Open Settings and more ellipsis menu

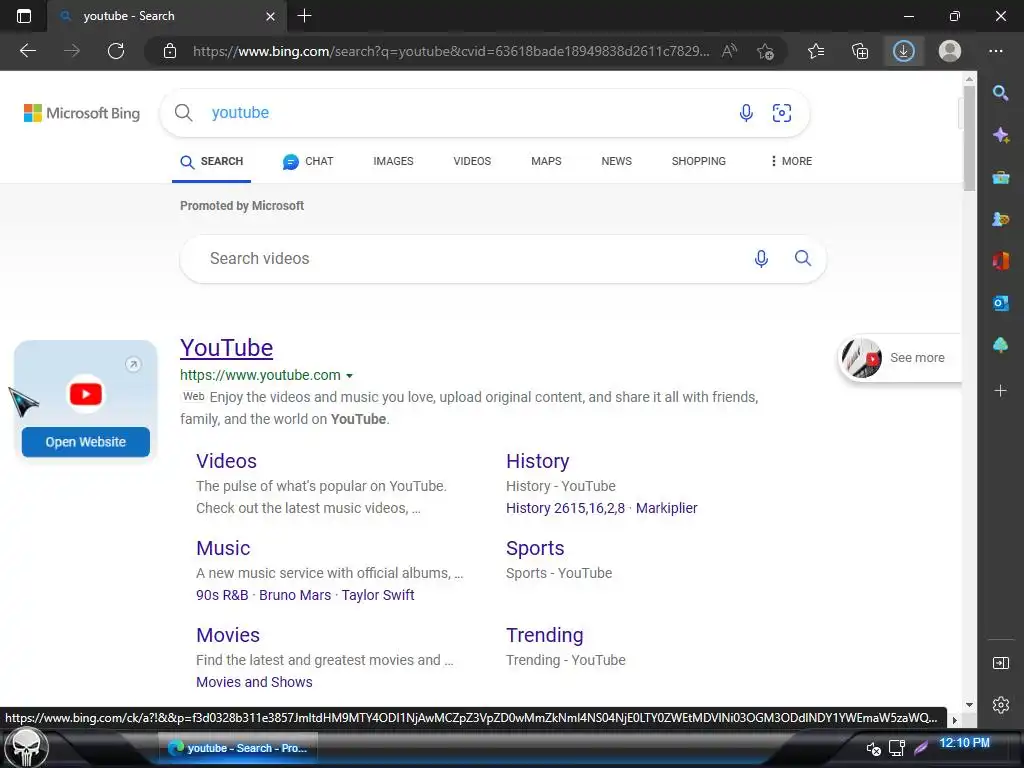995,51
